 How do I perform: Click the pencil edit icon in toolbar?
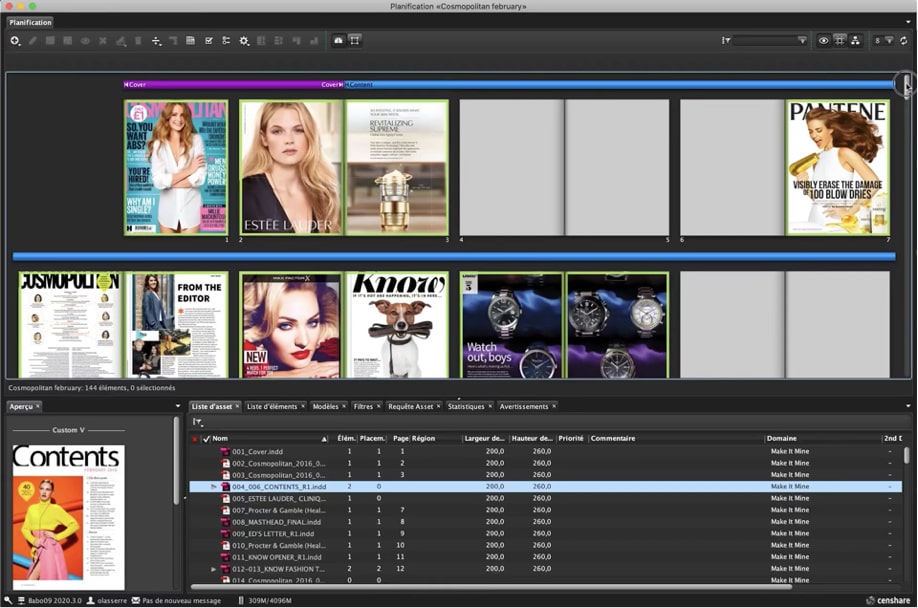tap(33, 40)
